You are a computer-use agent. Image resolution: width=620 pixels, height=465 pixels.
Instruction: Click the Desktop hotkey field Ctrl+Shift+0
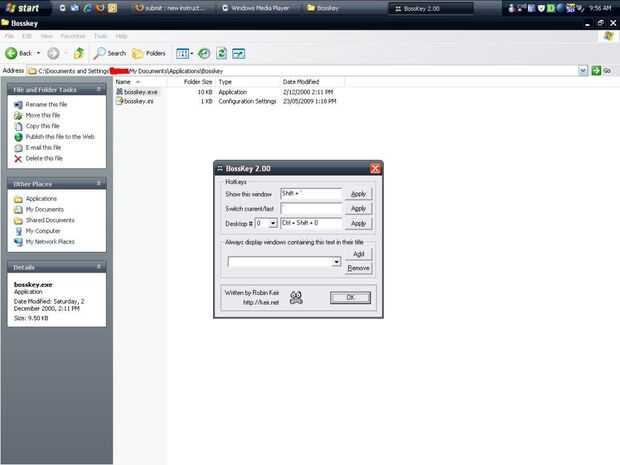pos(311,223)
